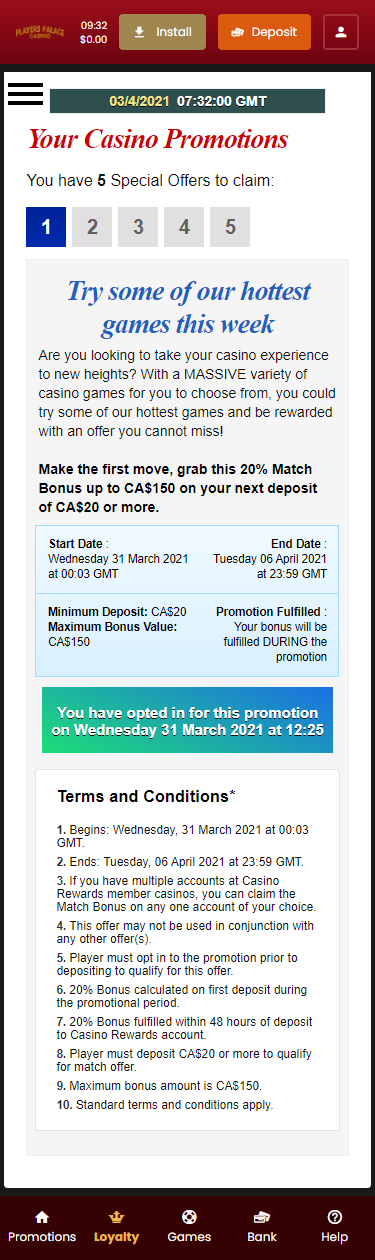The width and height of the screenshot is (375, 1260).
Task: Click the orange Deposit button
Action: (264, 32)
